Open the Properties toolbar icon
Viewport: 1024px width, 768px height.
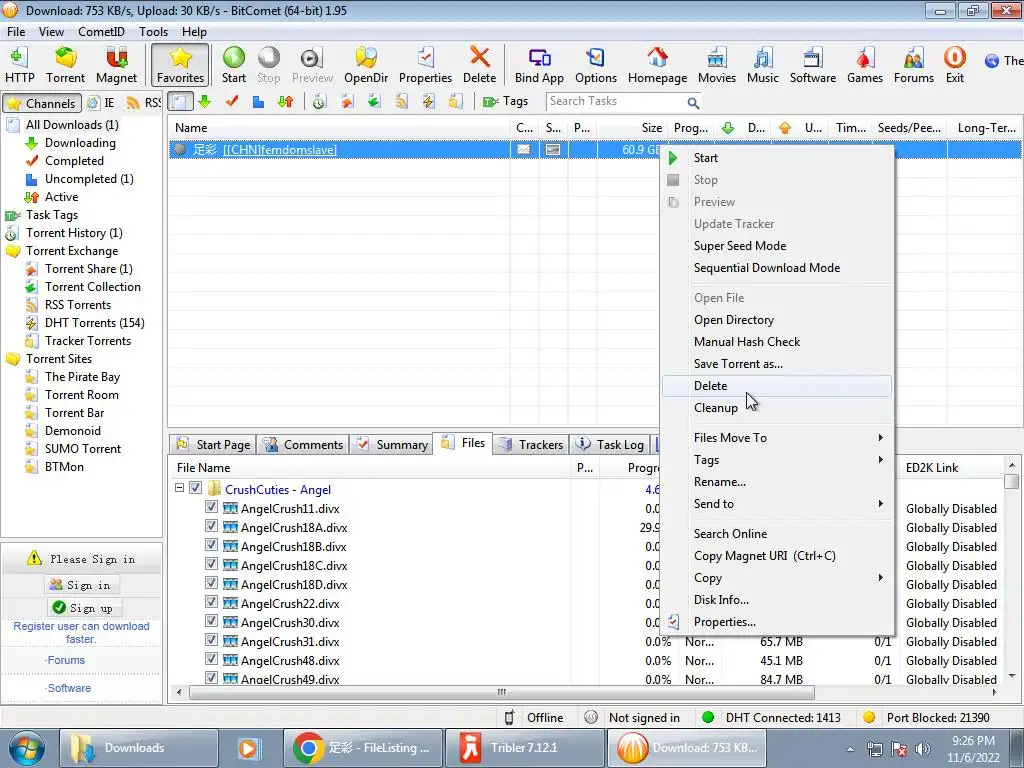tap(425, 65)
